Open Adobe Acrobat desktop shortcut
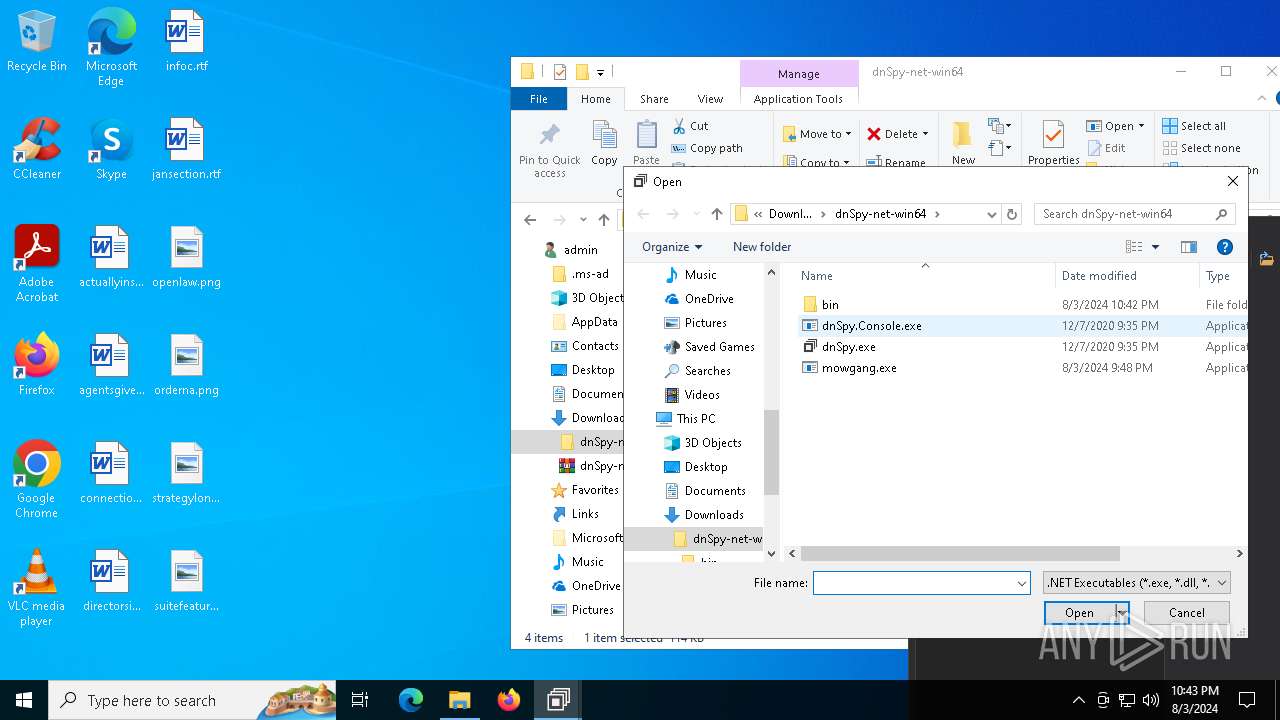This screenshot has width=1280, height=720. 37,264
